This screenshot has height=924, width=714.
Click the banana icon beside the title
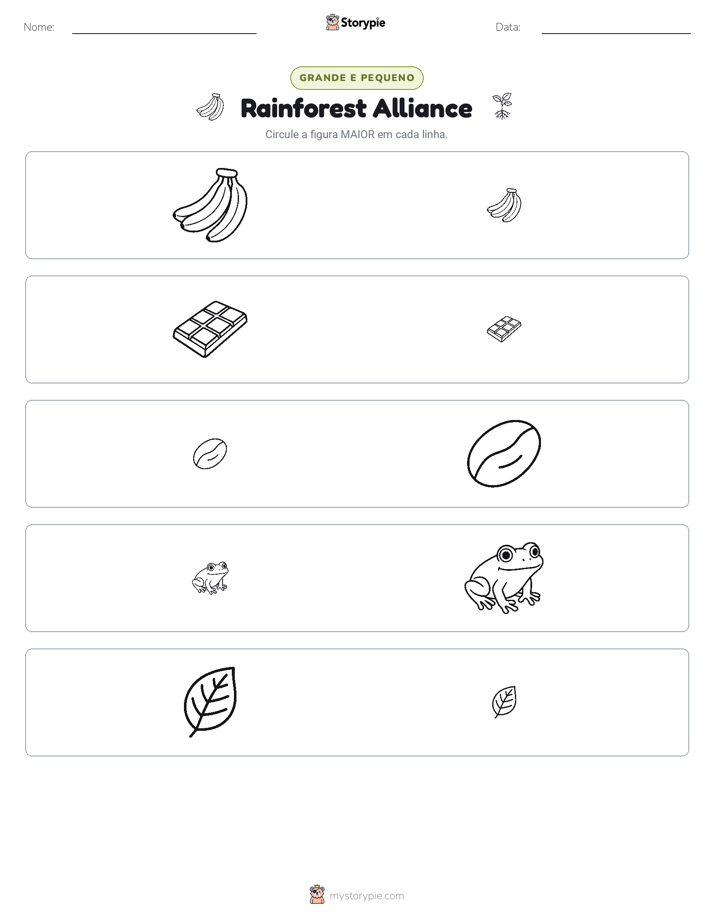[x=211, y=107]
